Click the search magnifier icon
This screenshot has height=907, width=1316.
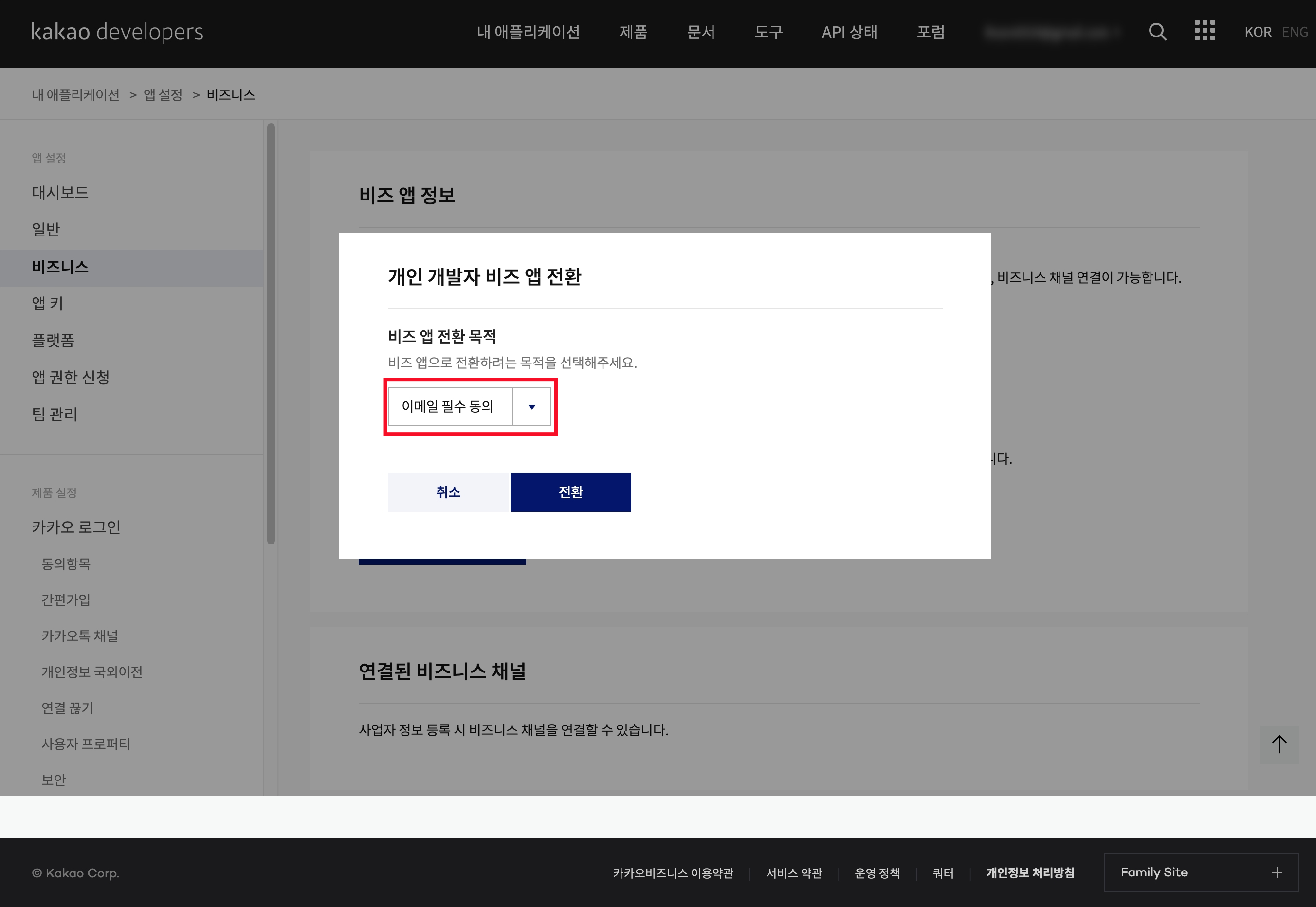point(1157,32)
